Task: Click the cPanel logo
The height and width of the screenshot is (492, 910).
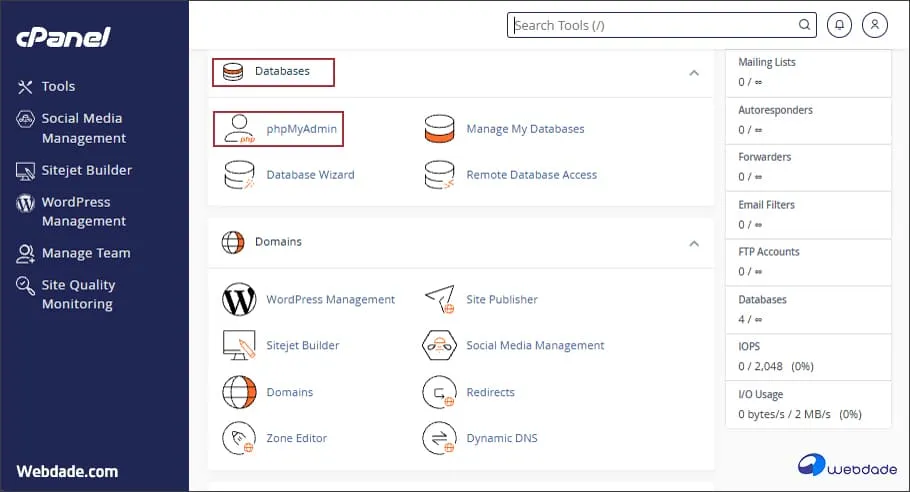Action: (x=63, y=37)
